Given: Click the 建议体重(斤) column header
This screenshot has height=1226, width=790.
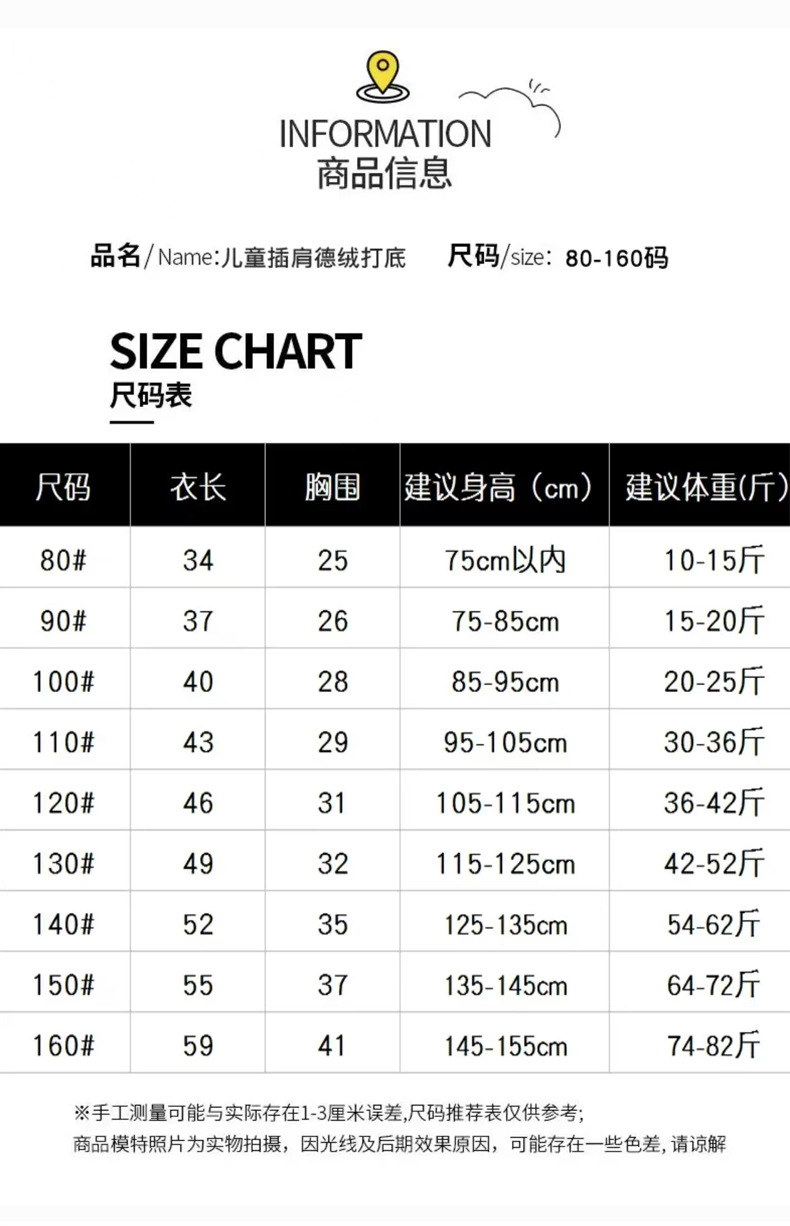Looking at the screenshot, I should [x=700, y=487].
